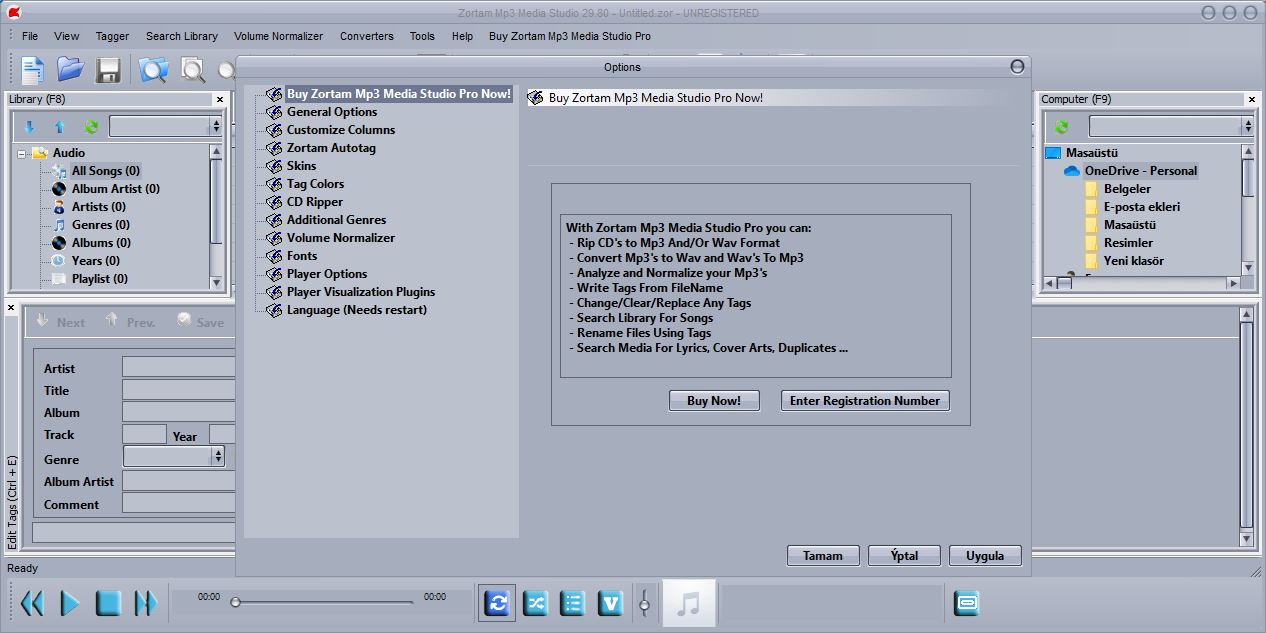The width and height of the screenshot is (1266, 633).
Task: Open the Genre dropdown in Edit Tags
Action: (x=174, y=456)
